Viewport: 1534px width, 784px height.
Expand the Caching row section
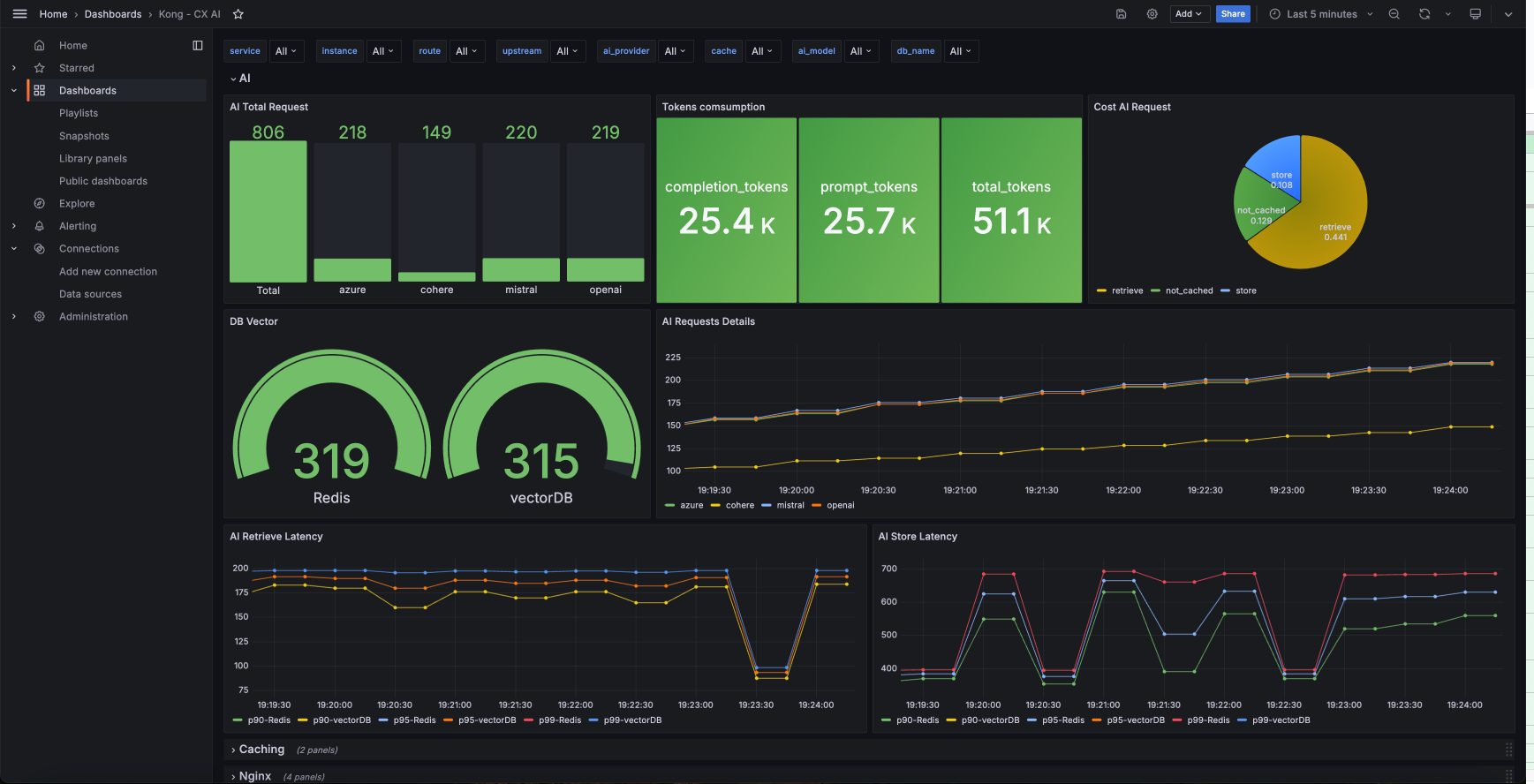click(x=261, y=750)
